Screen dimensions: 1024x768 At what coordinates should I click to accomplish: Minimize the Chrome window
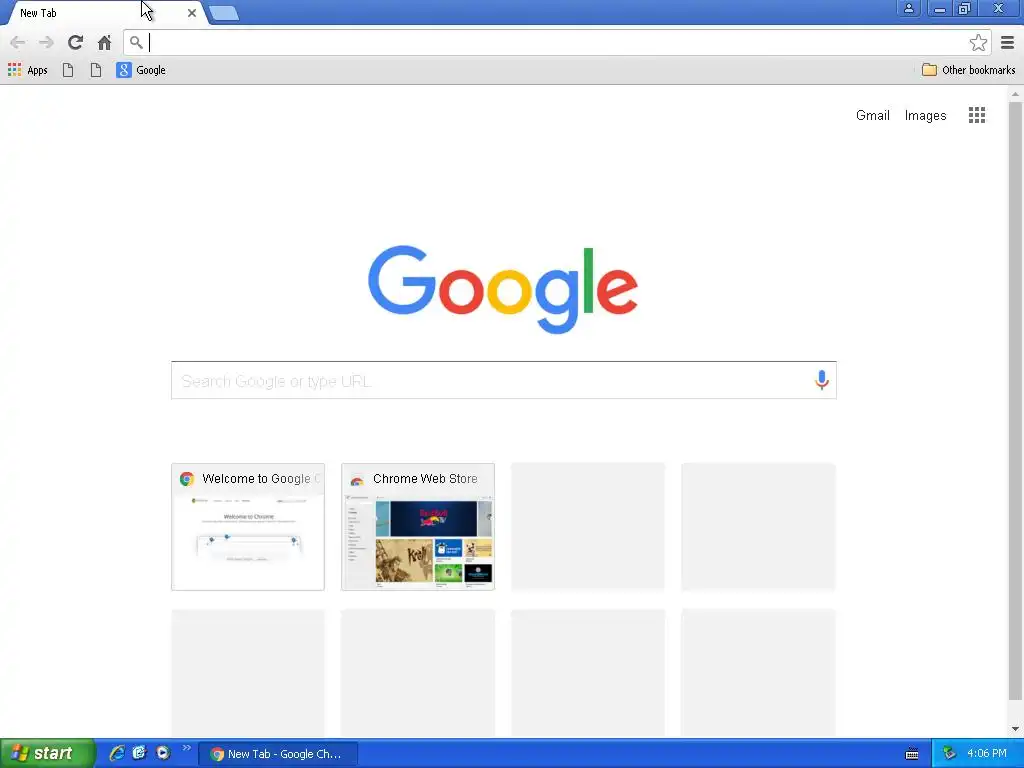pos(940,8)
